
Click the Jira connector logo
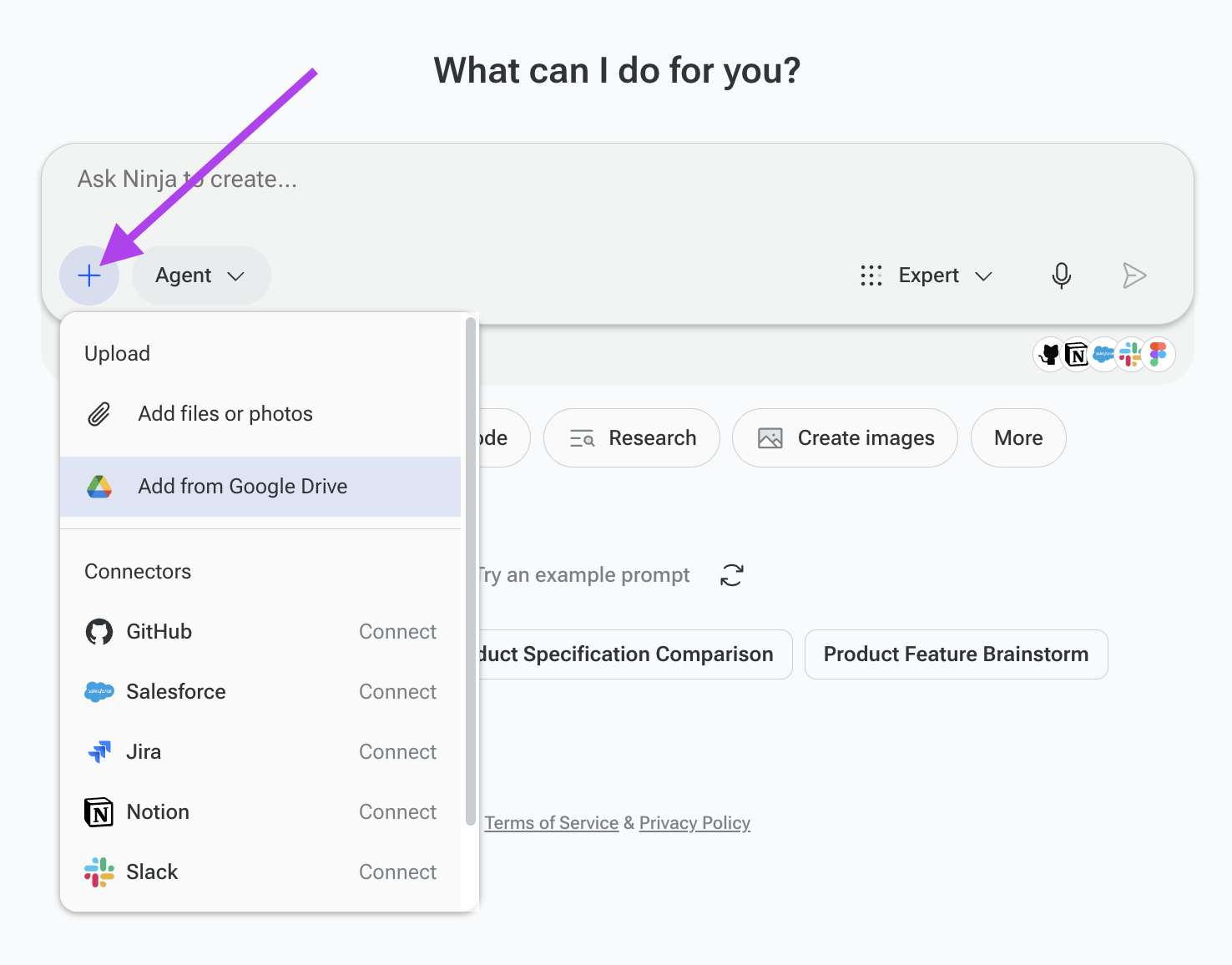coord(99,752)
